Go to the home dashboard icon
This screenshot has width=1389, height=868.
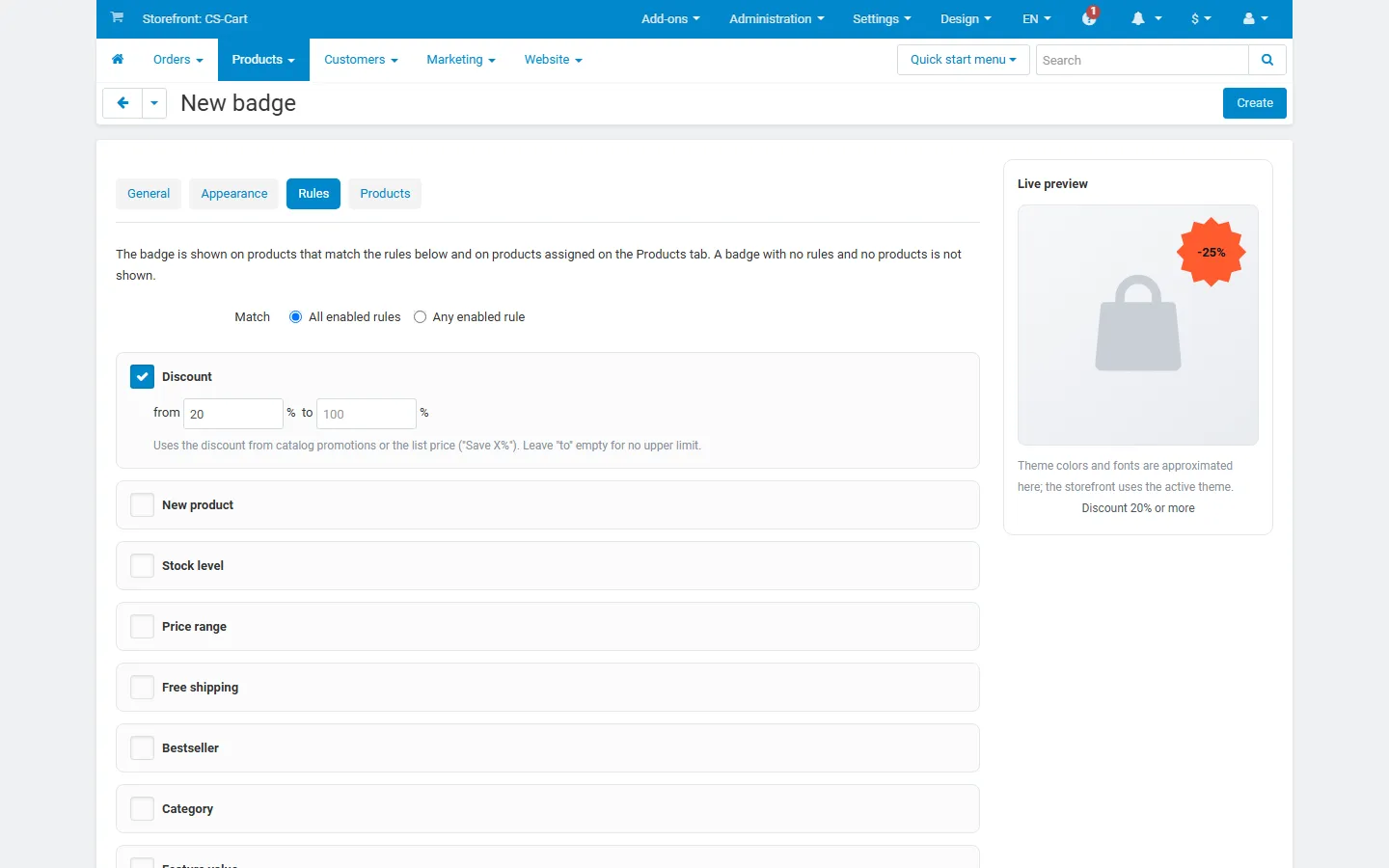pyautogui.click(x=118, y=60)
